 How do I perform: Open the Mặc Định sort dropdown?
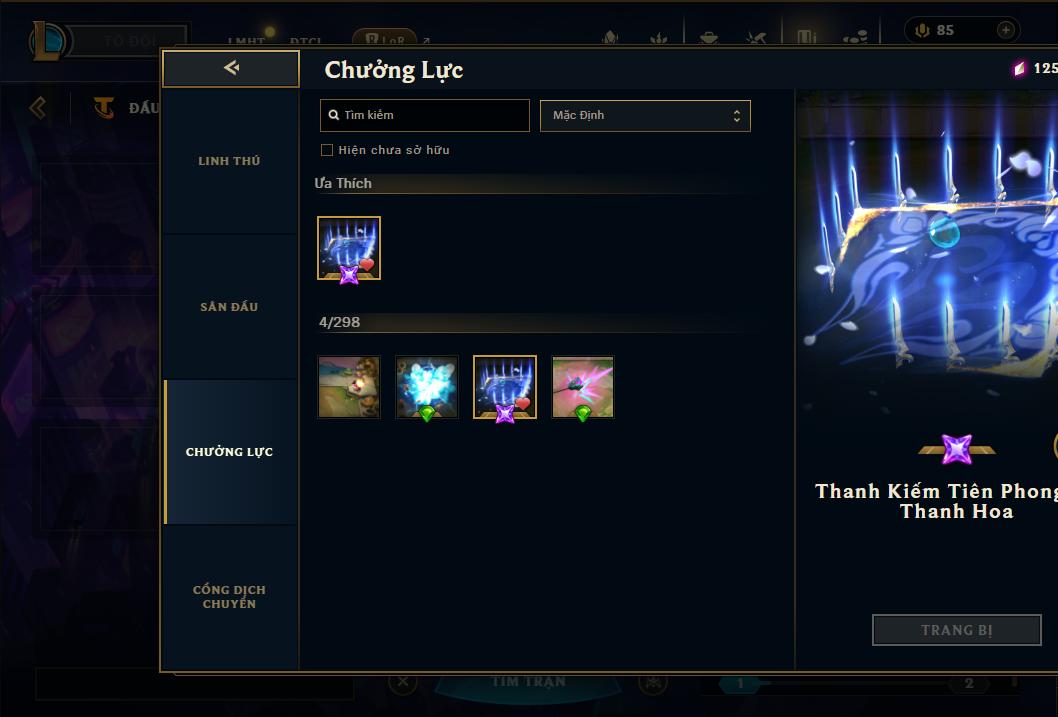(x=645, y=115)
